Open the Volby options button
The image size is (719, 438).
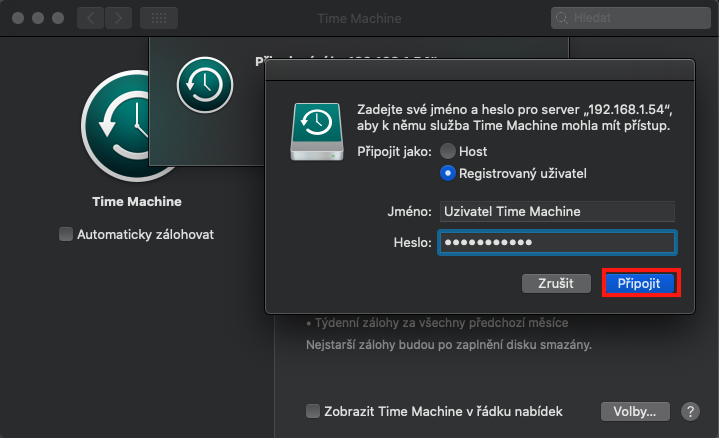pyautogui.click(x=635, y=411)
